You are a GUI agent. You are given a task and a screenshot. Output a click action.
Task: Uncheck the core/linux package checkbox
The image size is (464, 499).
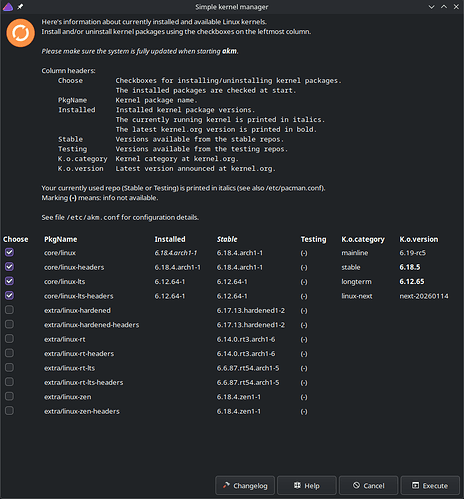tap(9, 252)
